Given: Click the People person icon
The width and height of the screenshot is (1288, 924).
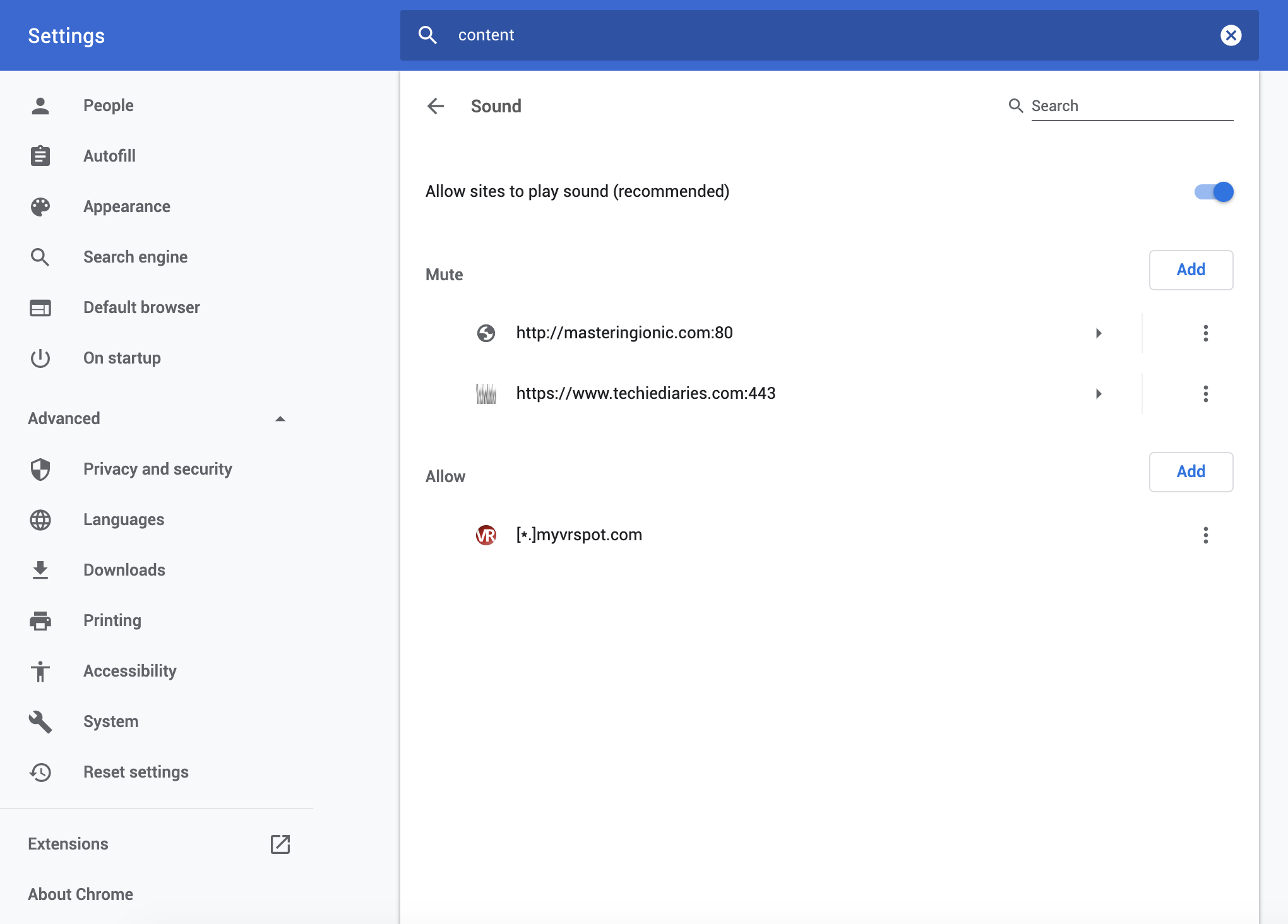Looking at the screenshot, I should pos(40,105).
